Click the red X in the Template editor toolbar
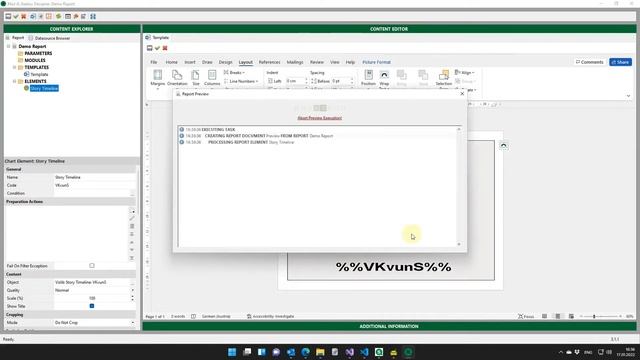The width and height of the screenshot is (640, 360). [165, 48]
